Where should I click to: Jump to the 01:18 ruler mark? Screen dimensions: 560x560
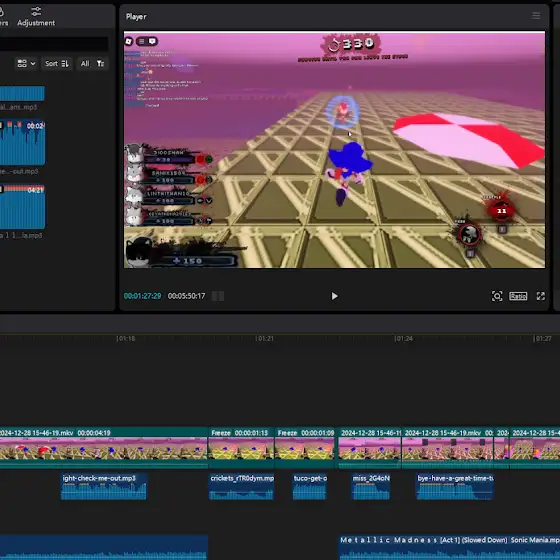coord(126,338)
